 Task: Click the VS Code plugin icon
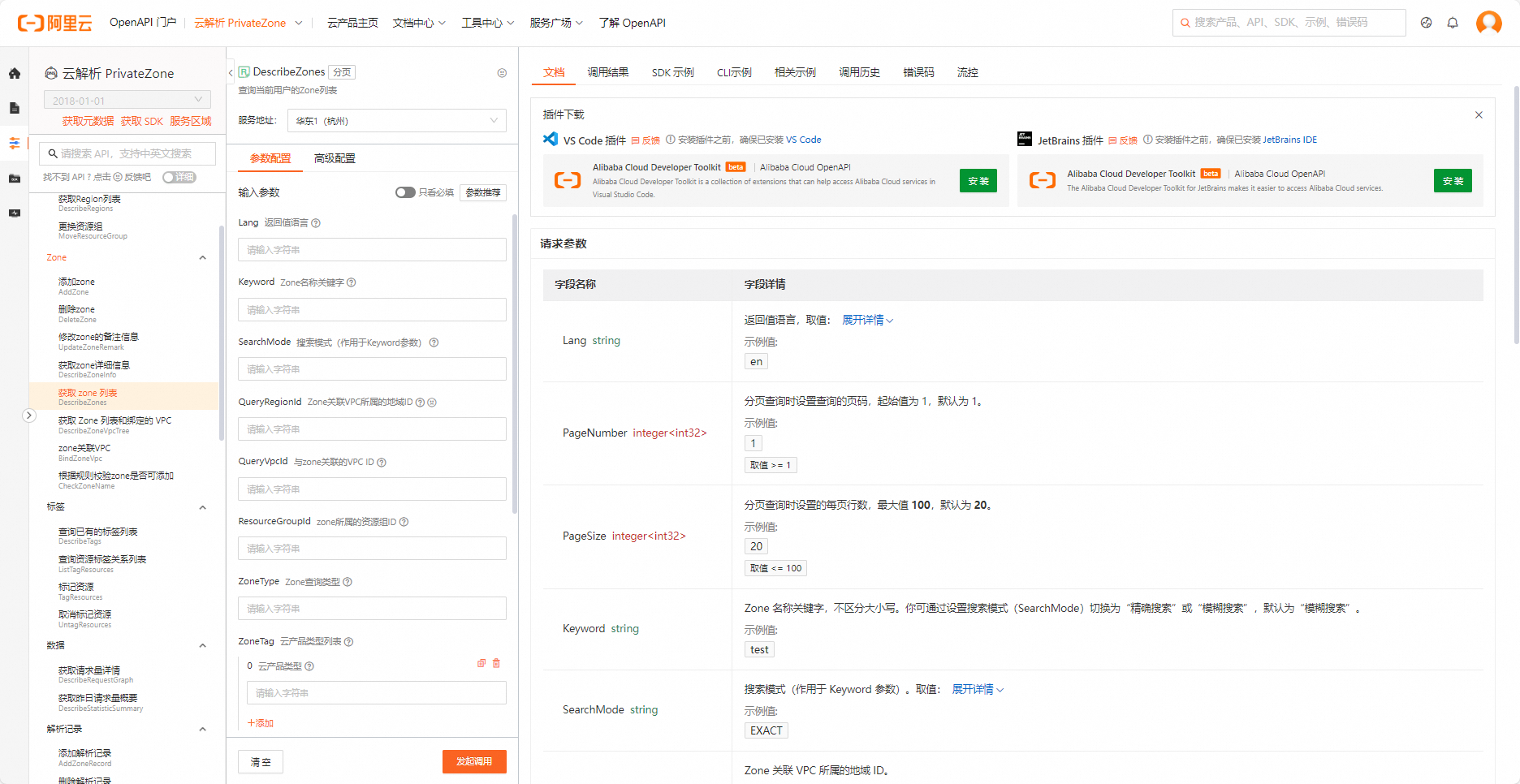coord(551,139)
